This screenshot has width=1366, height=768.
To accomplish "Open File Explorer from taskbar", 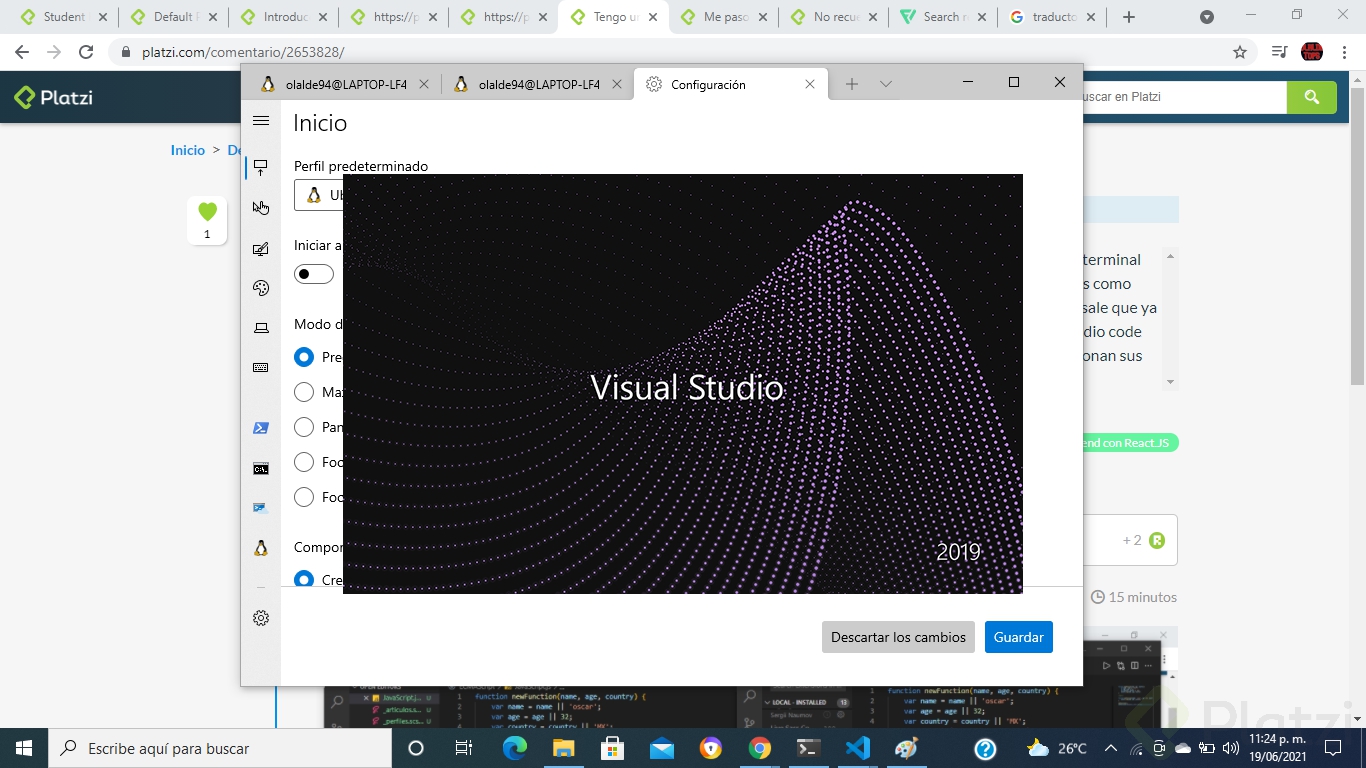I will (x=563, y=748).
